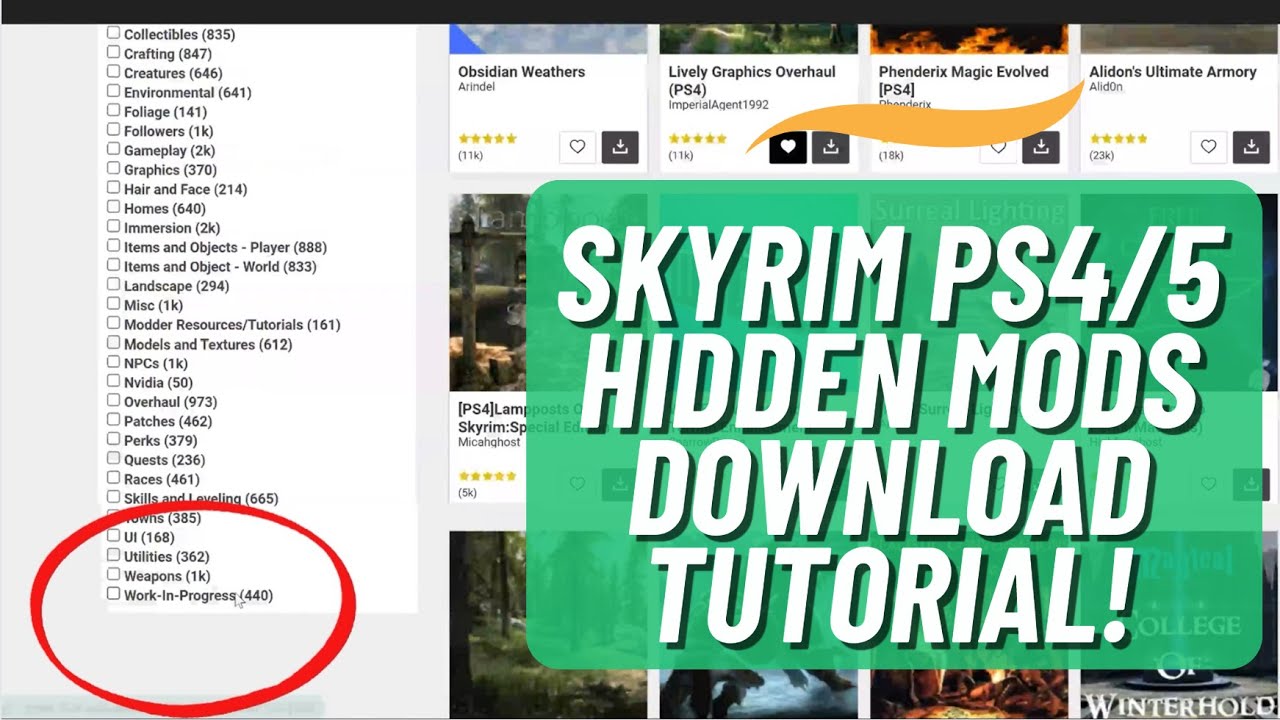Tick Skills and Leveling (665) checkbox
This screenshot has width=1280, height=720.
pos(114,497)
